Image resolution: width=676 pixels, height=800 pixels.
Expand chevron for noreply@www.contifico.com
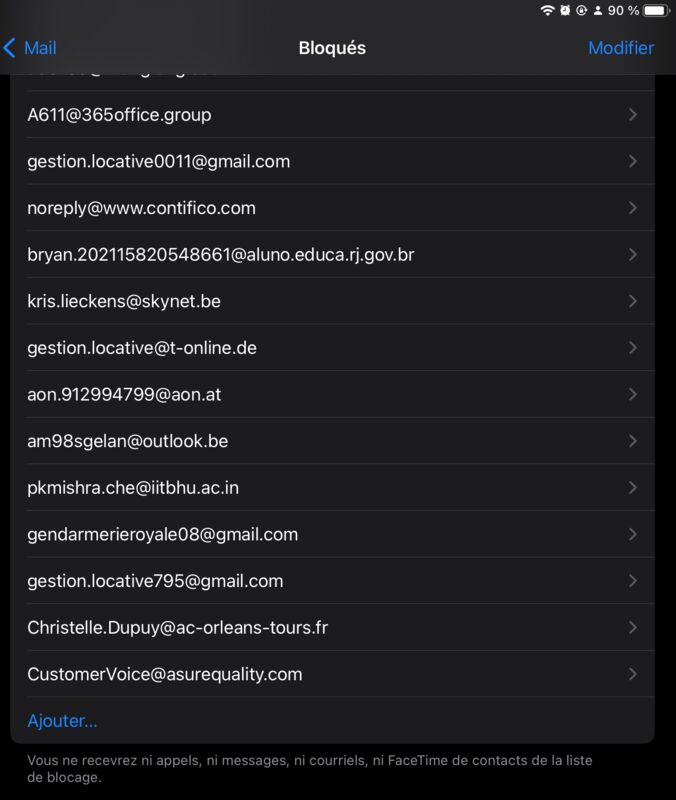click(x=633, y=208)
